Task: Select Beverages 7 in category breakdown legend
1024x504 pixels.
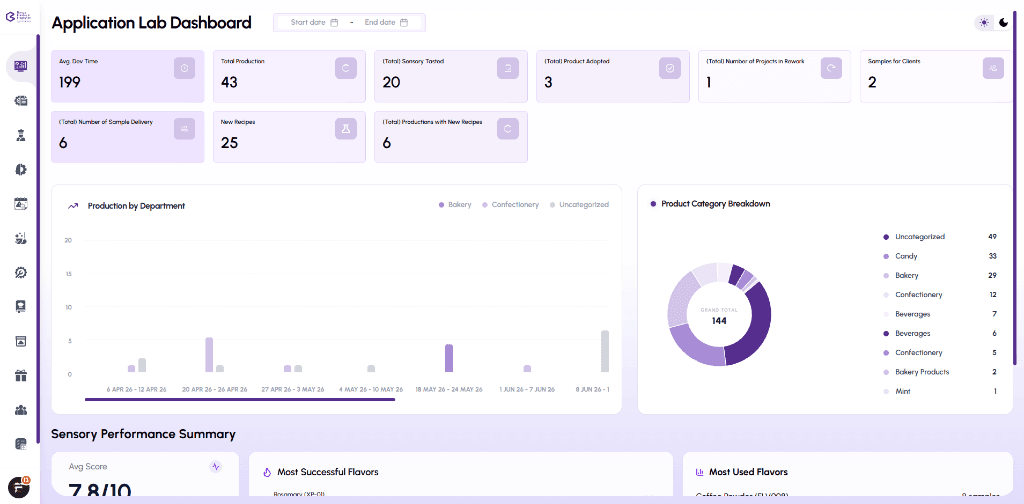Action: click(940, 314)
